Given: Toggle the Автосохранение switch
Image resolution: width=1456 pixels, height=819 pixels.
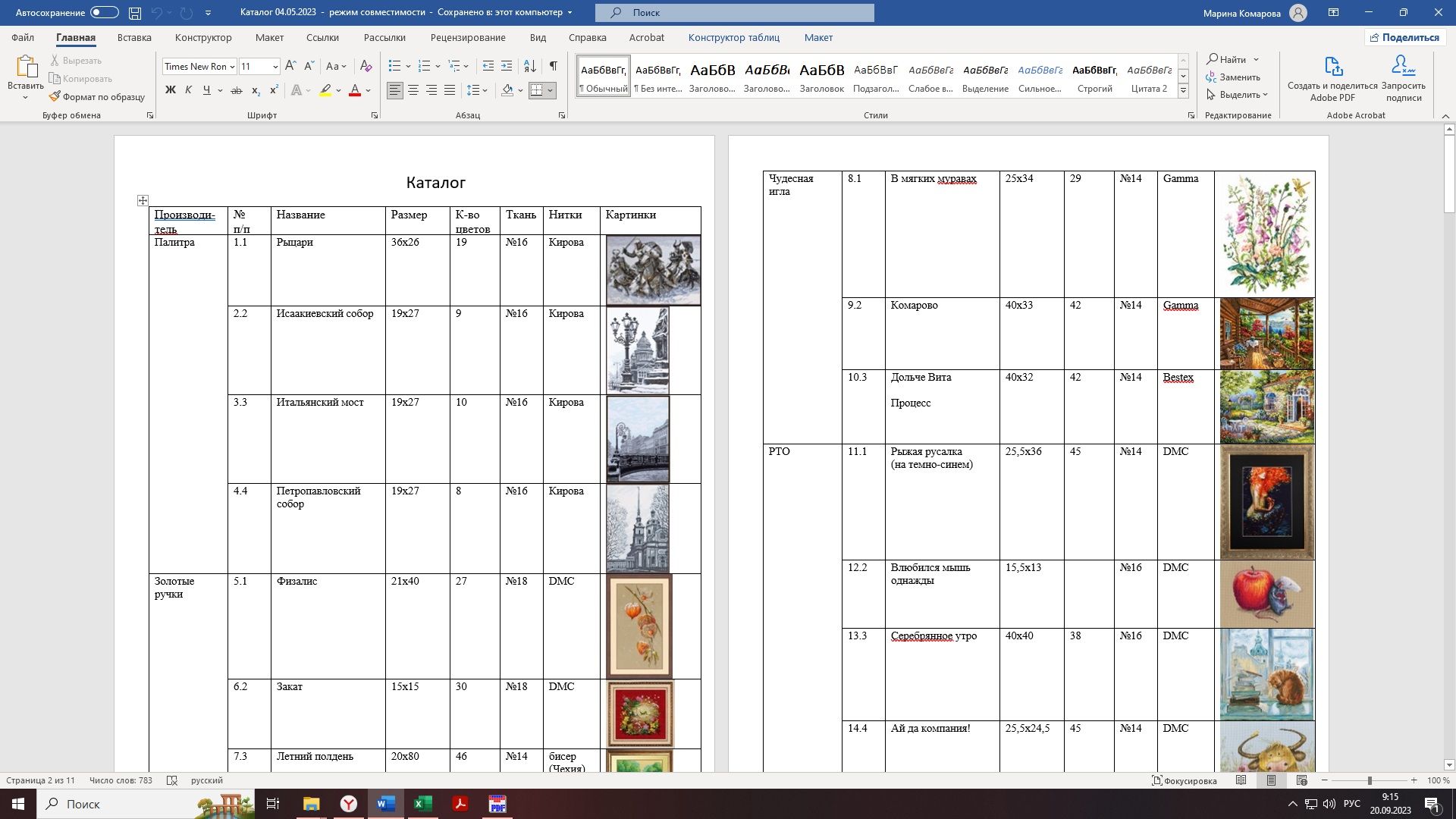Looking at the screenshot, I should point(104,12).
